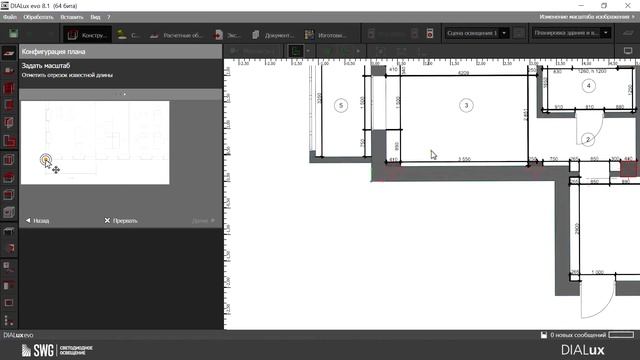640x360 pixels.
Task: Click the Задать масштаб heading
Action: tap(46, 65)
